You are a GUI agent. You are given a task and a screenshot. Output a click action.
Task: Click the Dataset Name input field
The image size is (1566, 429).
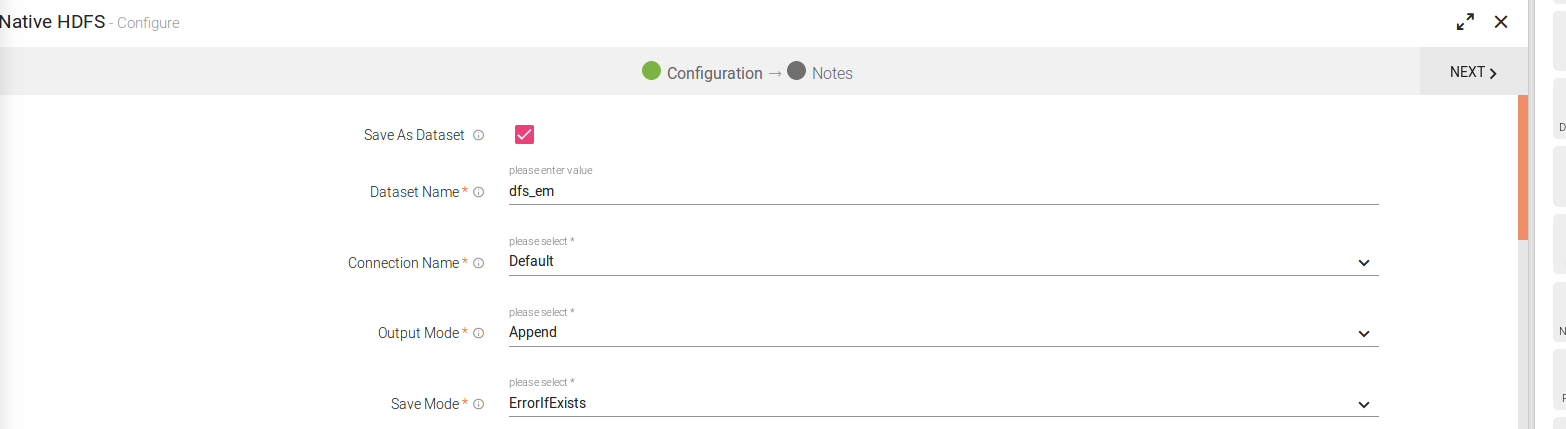point(940,191)
